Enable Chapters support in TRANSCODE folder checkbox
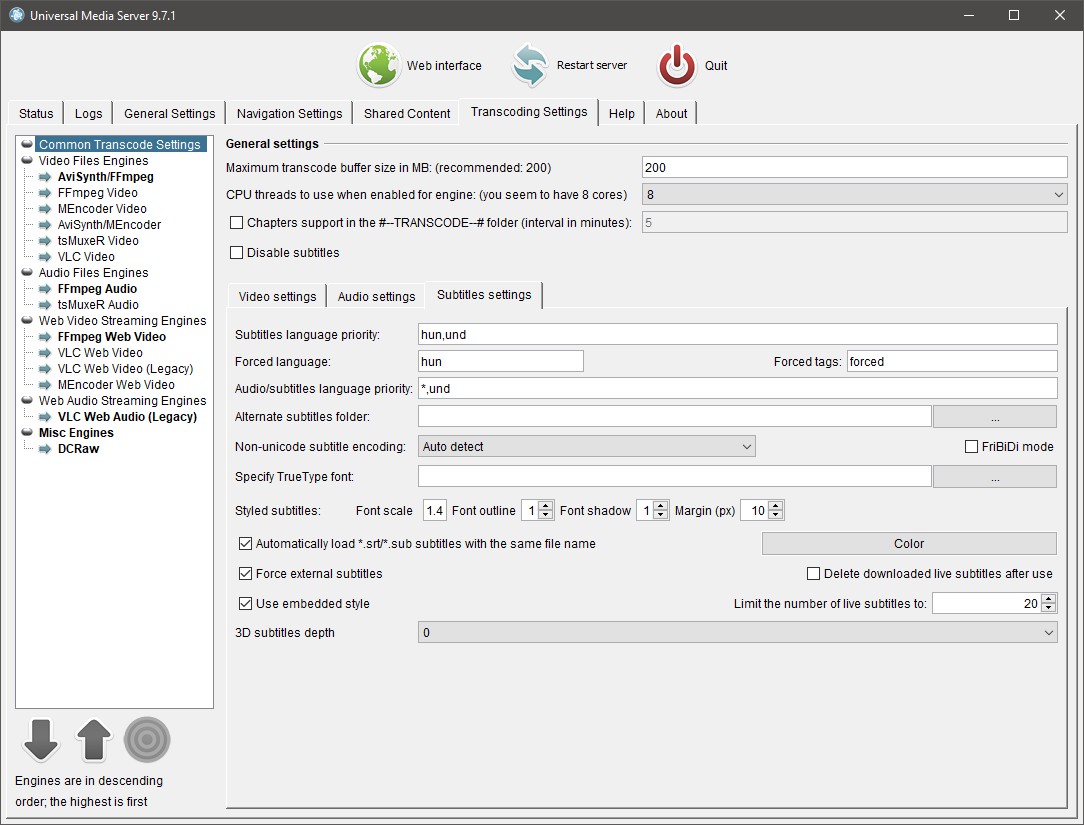The width and height of the screenshot is (1084, 825). [236, 223]
